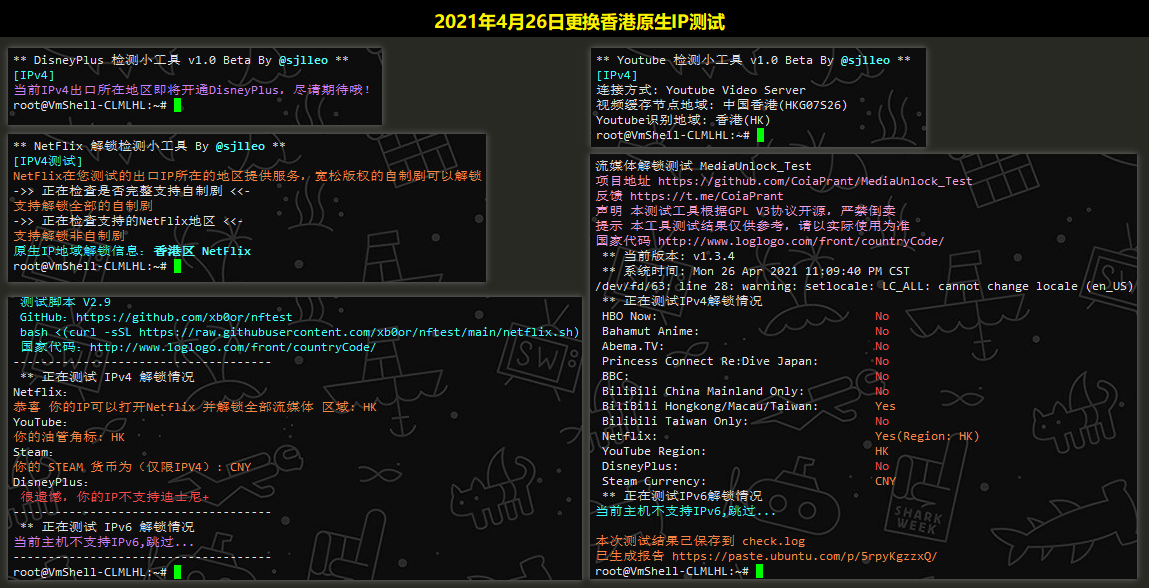The width and height of the screenshot is (1149, 588).
Task: Click the 恭喜 你的IP可以打开Netflix line
Action: pyautogui.click(x=195, y=407)
